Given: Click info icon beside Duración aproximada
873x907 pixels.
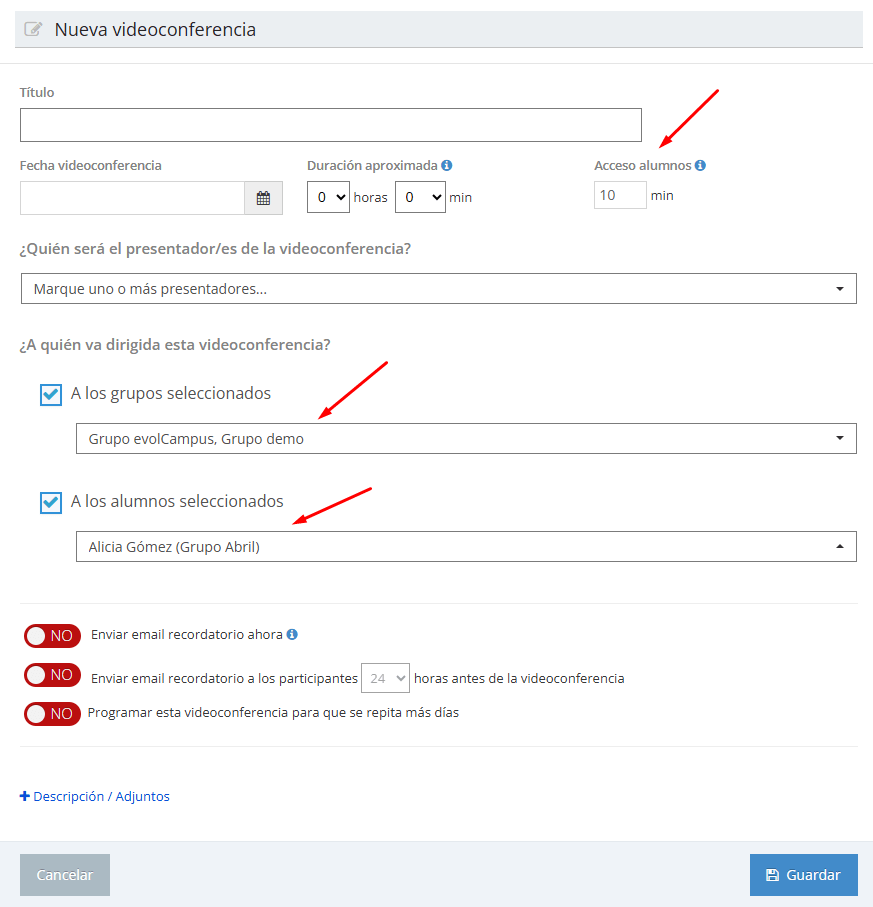Looking at the screenshot, I should tap(447, 166).
